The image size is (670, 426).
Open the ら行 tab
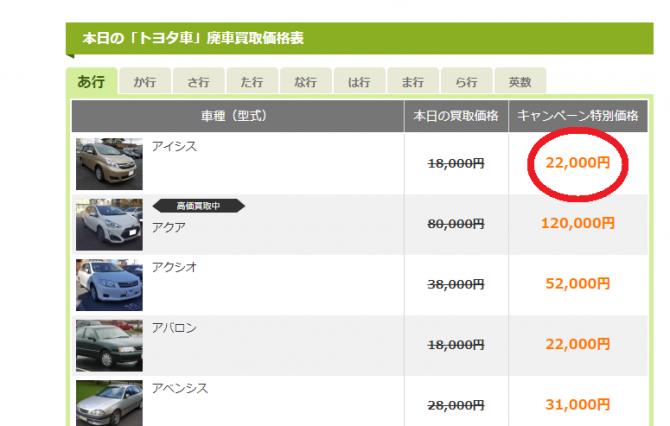tap(466, 81)
